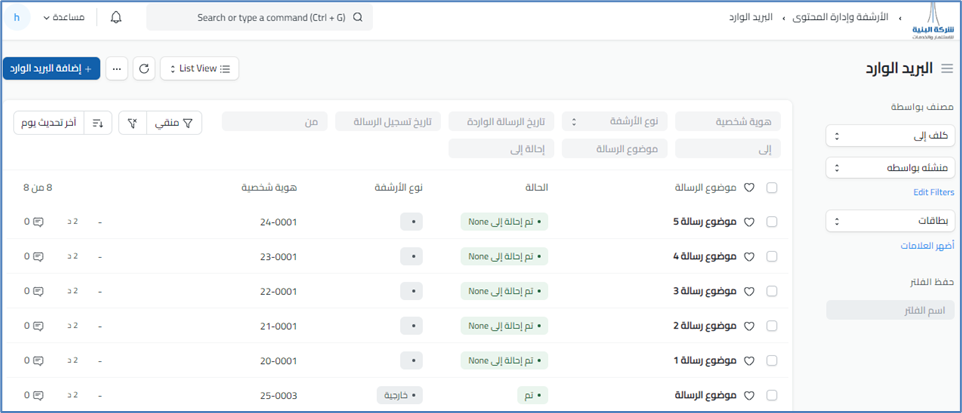
Task: Click the ID 22-0001 cell
Action: (279, 291)
